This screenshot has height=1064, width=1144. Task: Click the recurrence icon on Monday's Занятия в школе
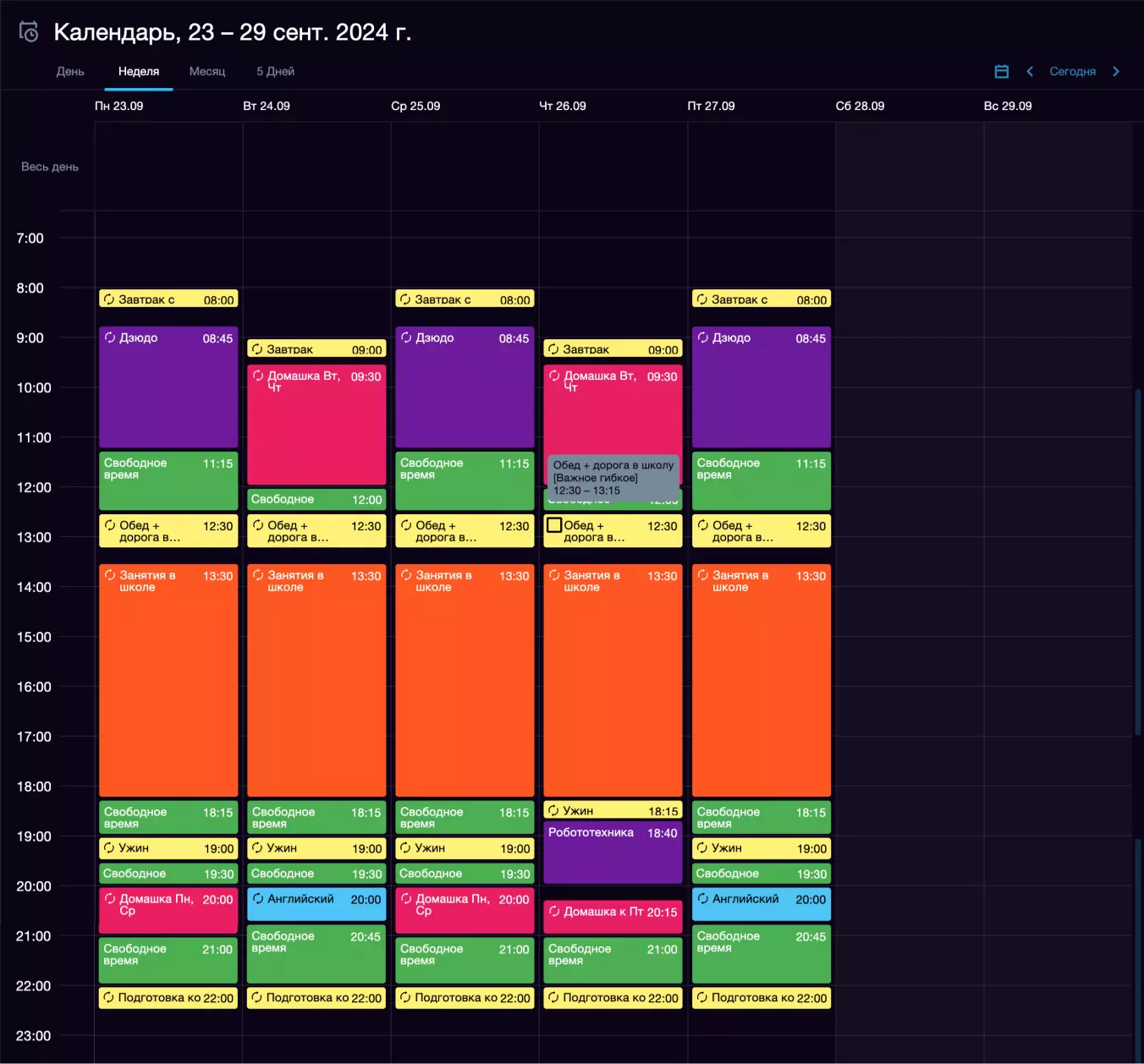click(110, 575)
